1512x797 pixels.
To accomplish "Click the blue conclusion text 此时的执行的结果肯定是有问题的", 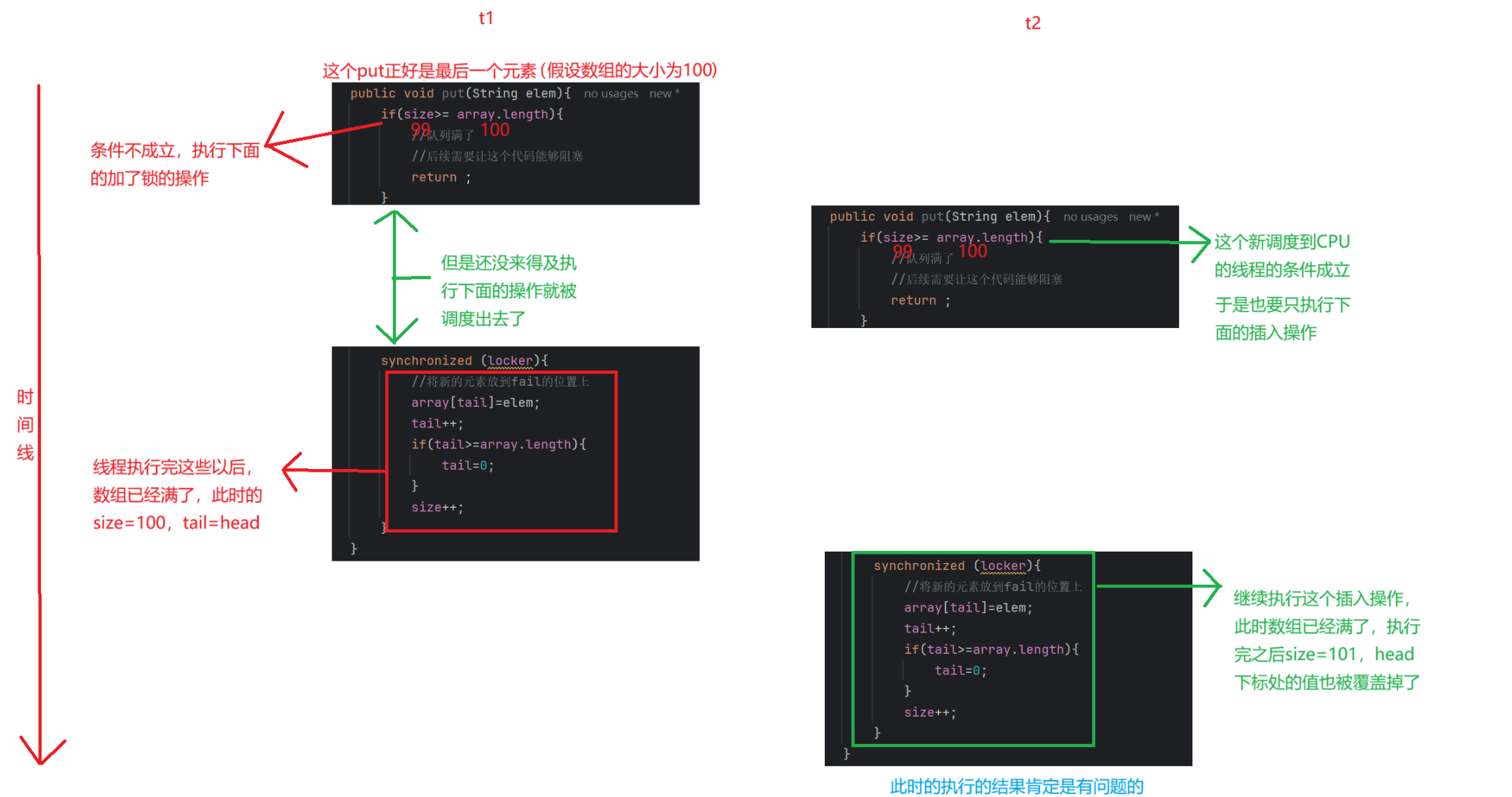I will 1016,786.
